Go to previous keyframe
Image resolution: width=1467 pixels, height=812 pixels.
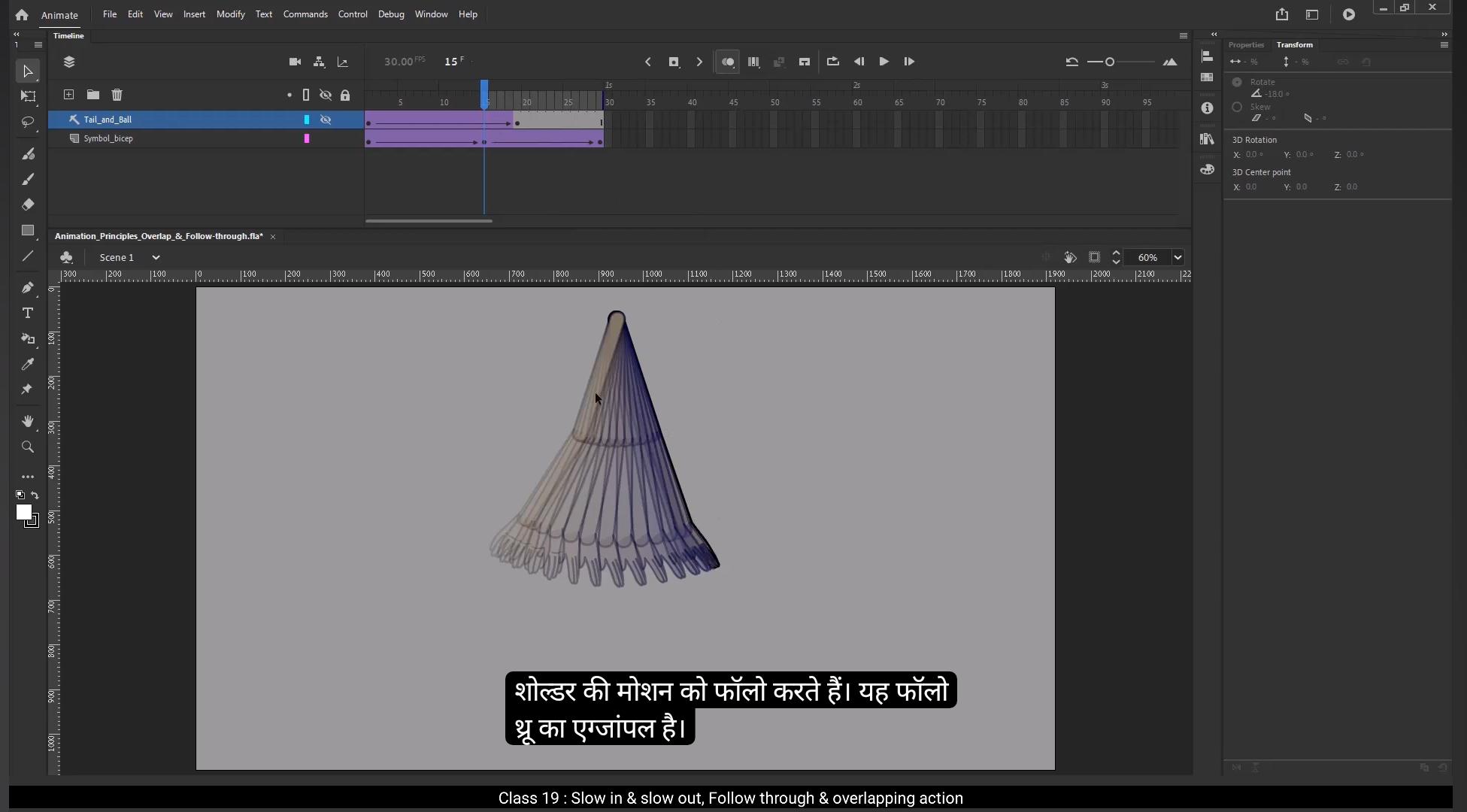647,62
